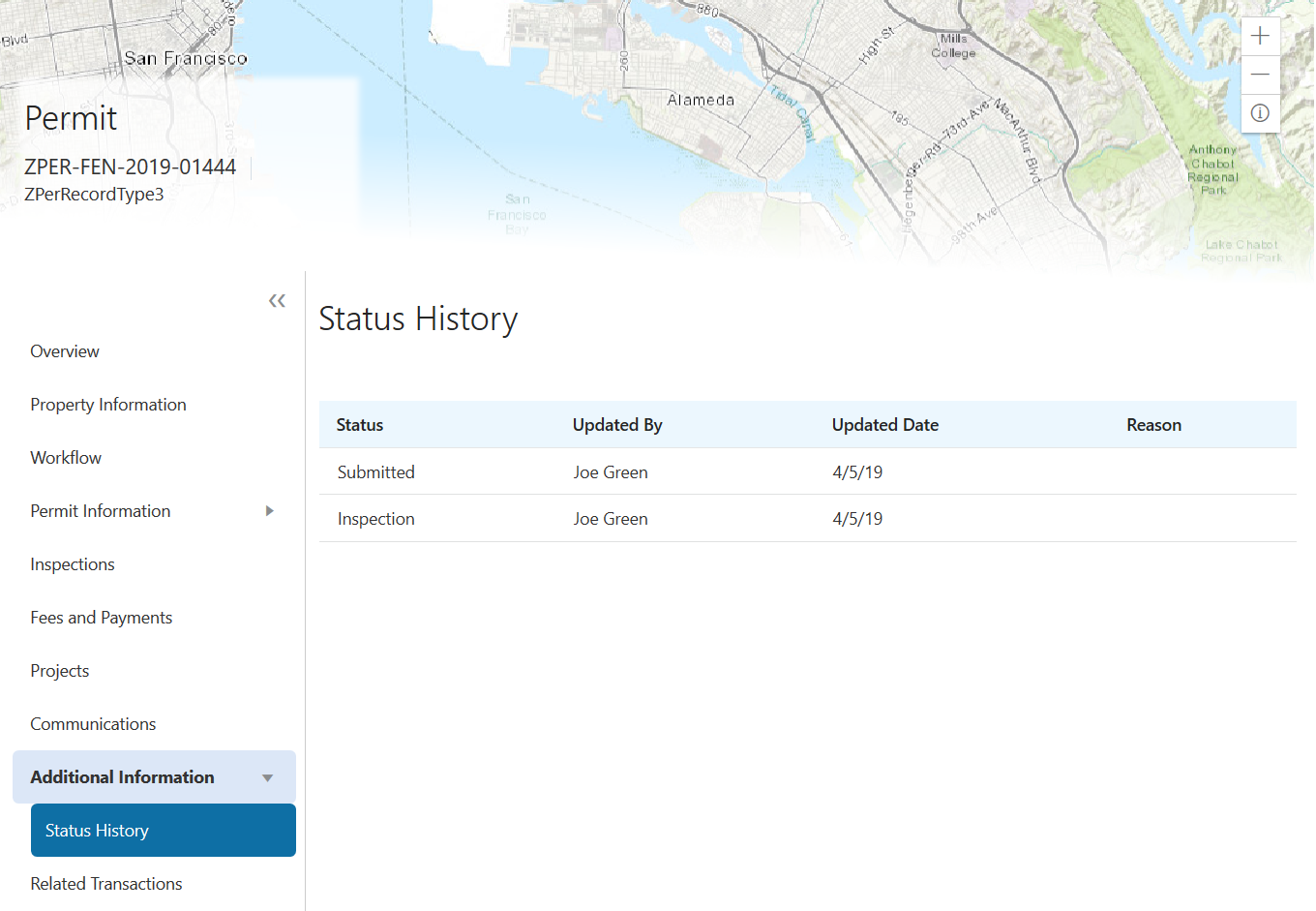
Task: Open the Inspections page
Action: 73,564
